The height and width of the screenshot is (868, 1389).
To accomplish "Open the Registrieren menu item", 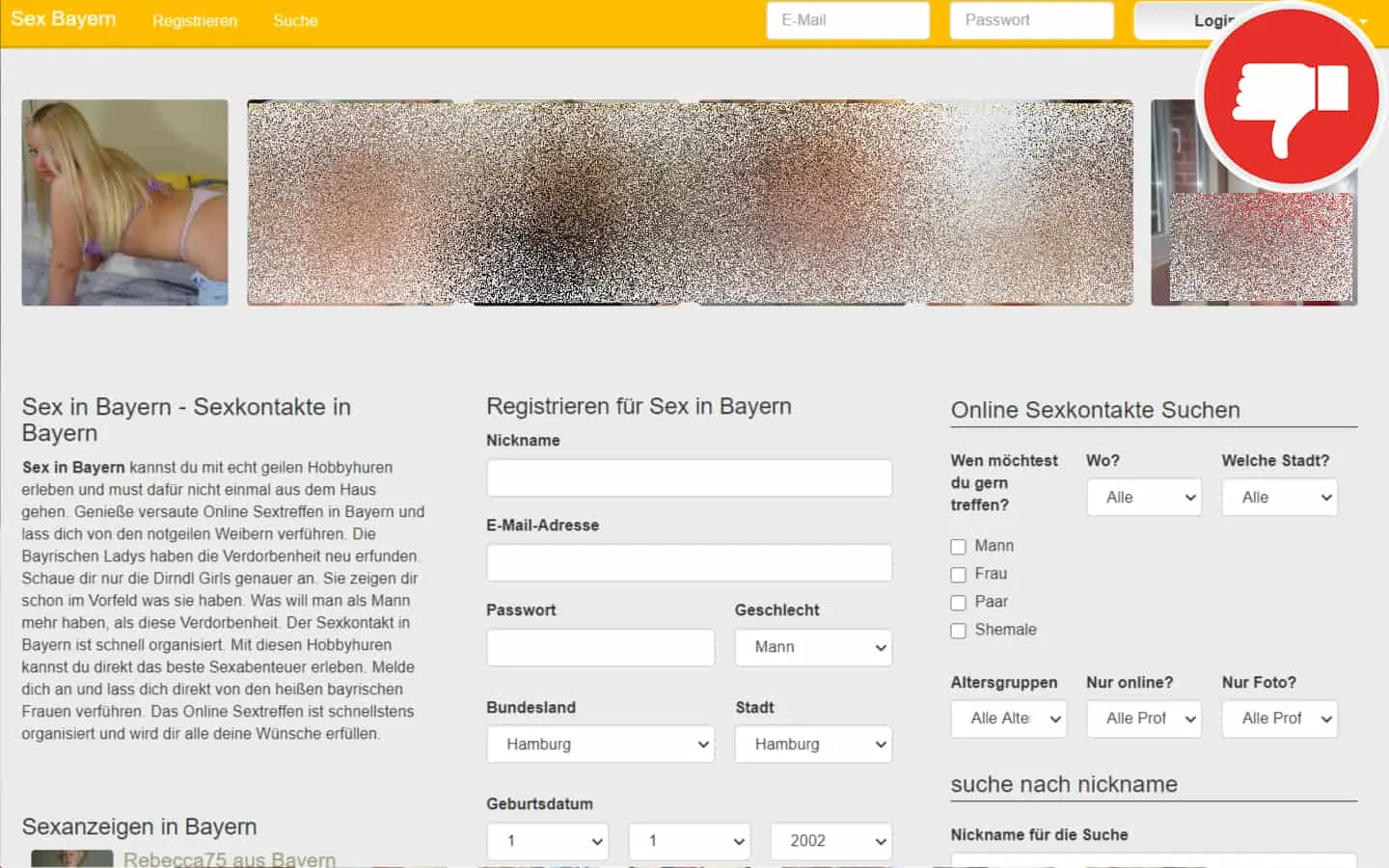I will tap(194, 20).
